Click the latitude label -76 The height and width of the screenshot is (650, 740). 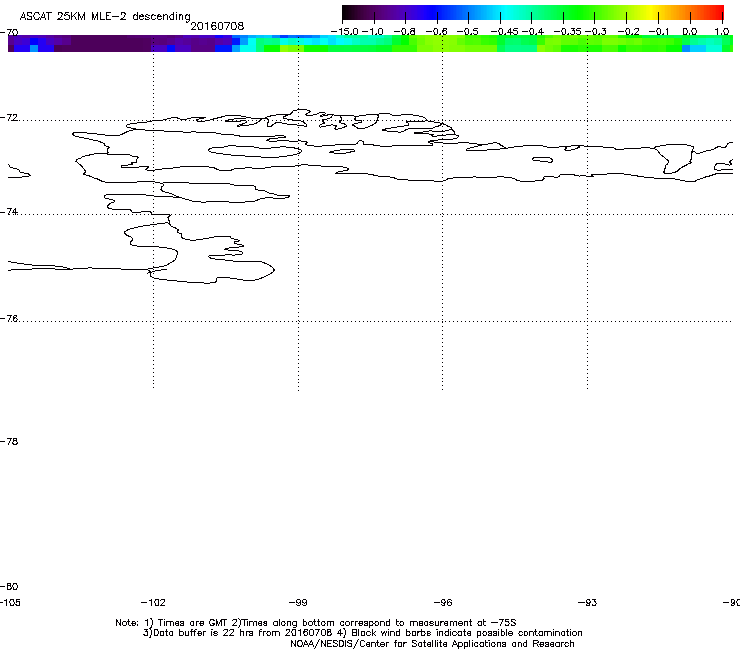click(x=9, y=319)
